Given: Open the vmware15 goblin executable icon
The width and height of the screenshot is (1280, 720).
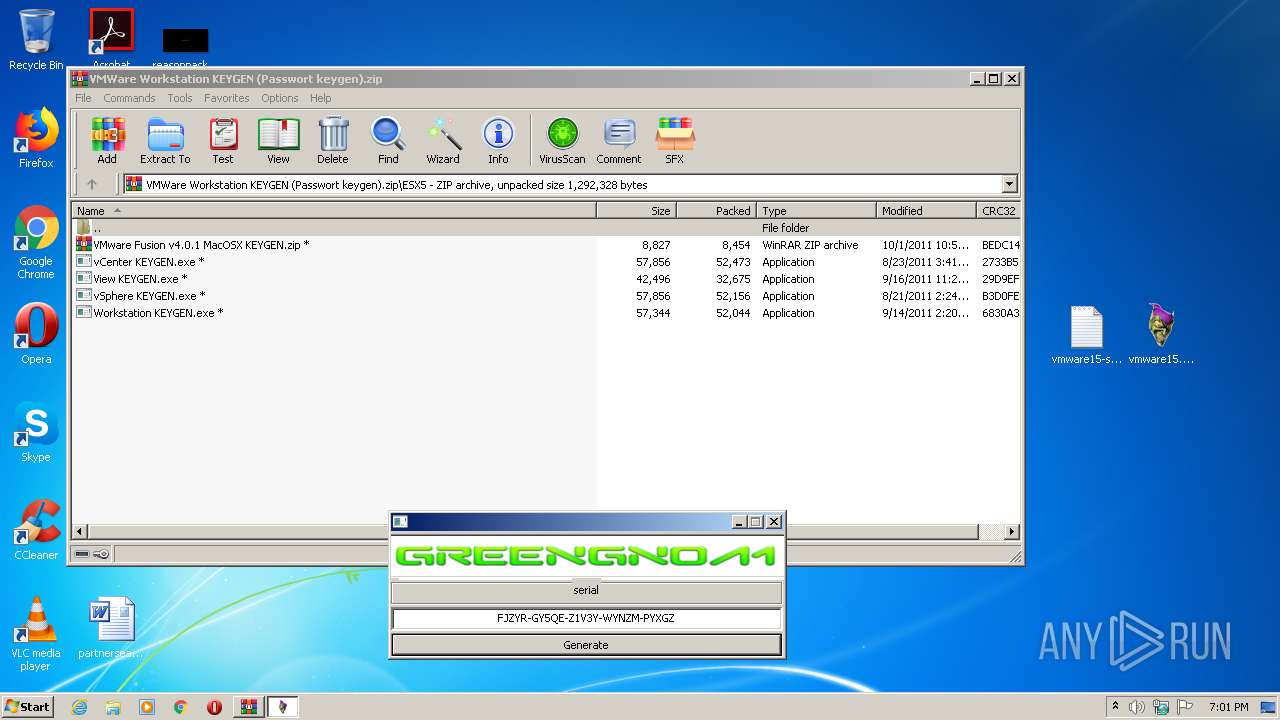Looking at the screenshot, I should [1161, 335].
